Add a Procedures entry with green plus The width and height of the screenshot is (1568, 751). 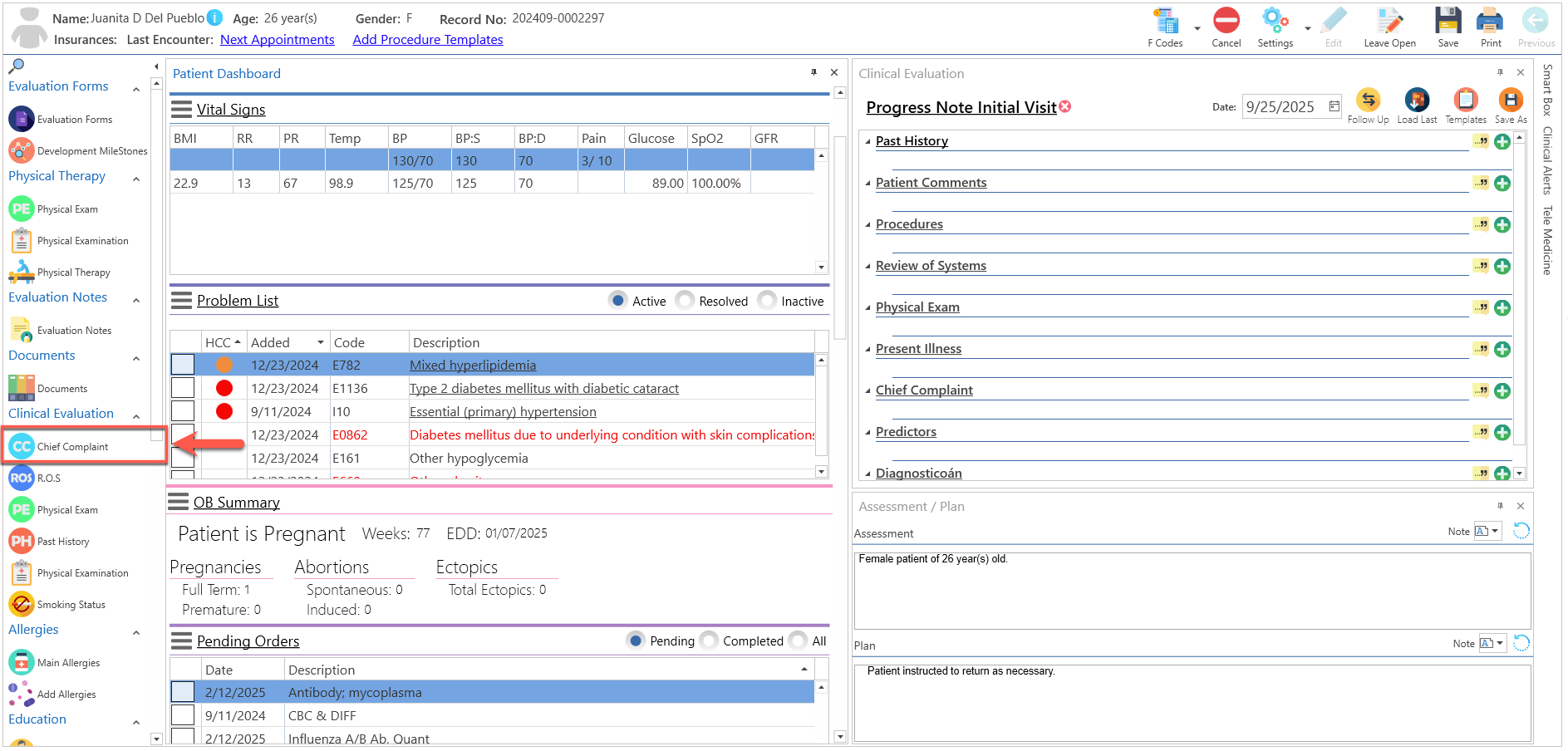(1502, 224)
